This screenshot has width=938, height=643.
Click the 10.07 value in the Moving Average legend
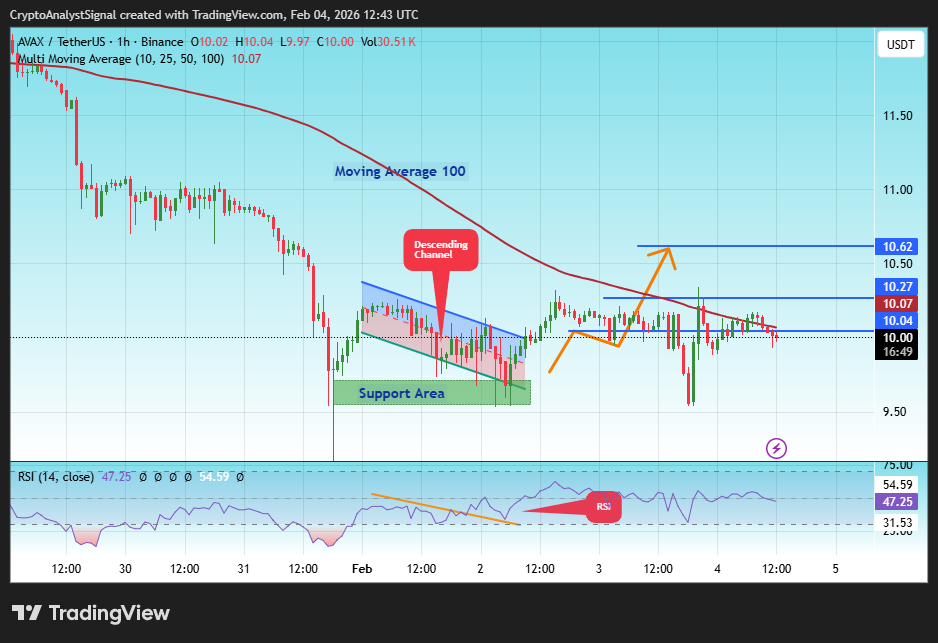(246, 59)
